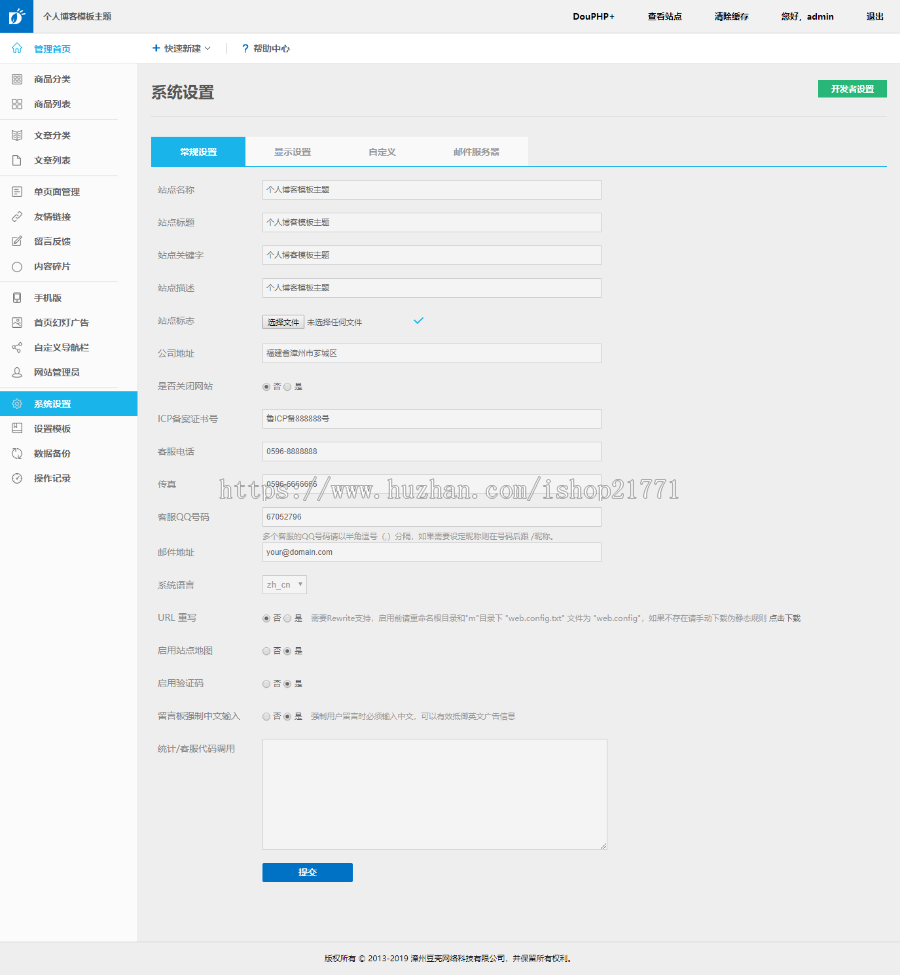The width and height of the screenshot is (900, 975).
Task: Select 是 for 启用站点地图
Action: 287,651
